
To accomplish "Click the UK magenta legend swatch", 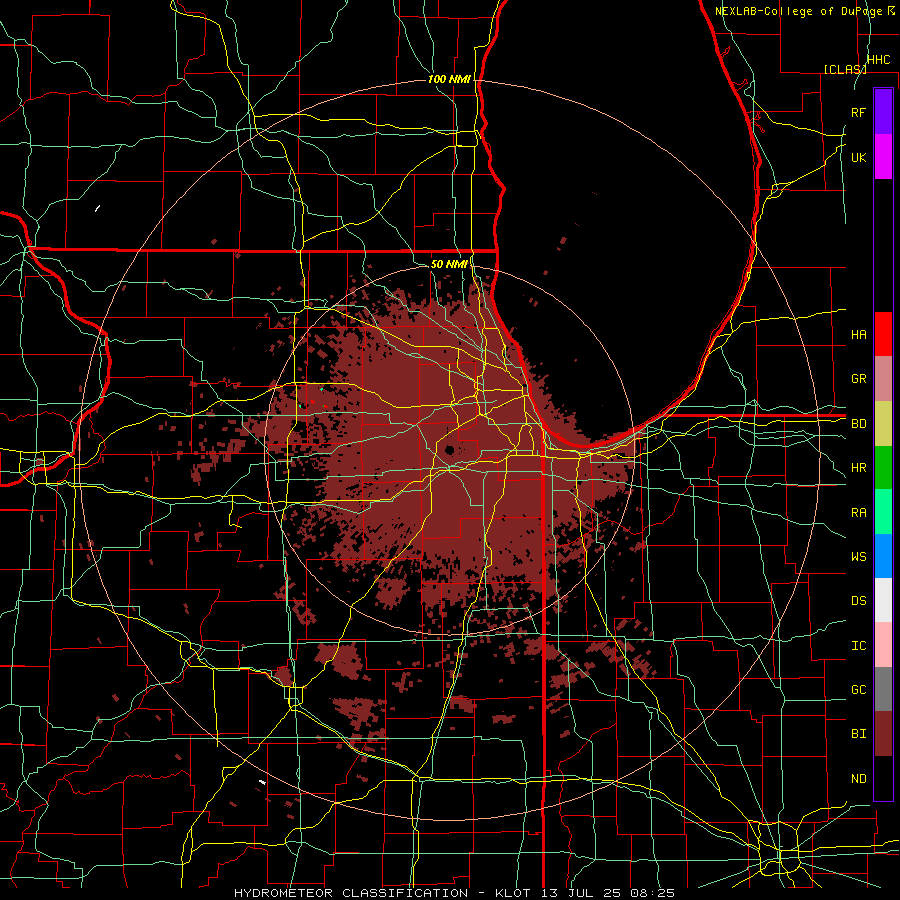I will [883, 156].
